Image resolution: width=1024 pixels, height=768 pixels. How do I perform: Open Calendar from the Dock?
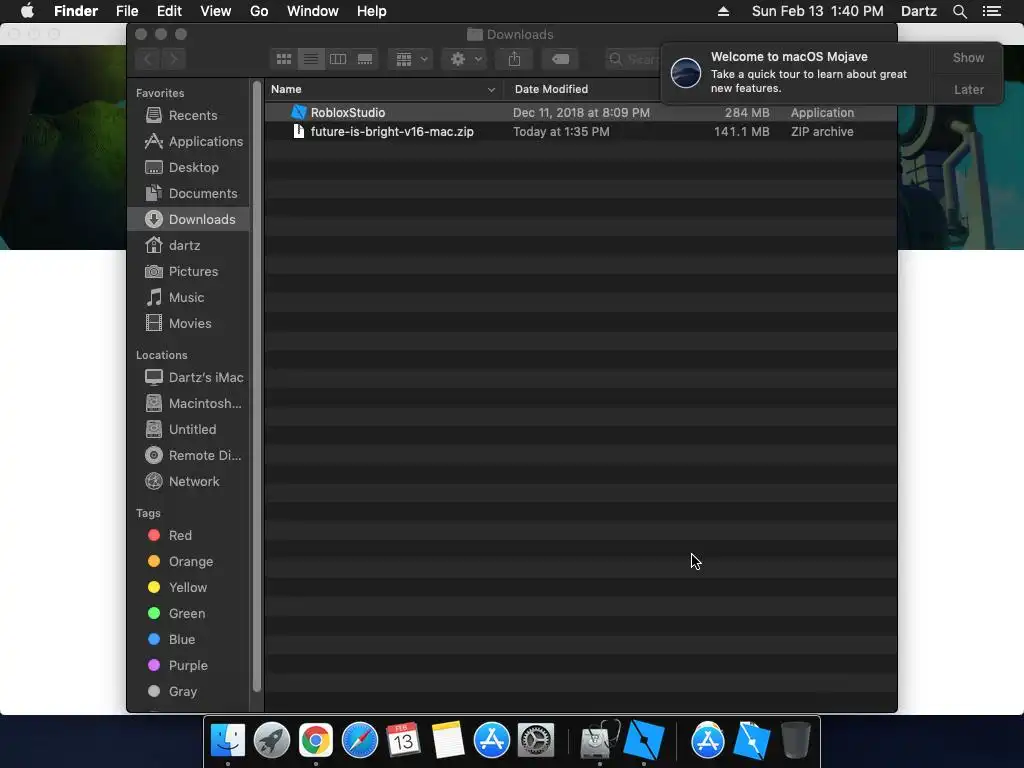tap(403, 741)
